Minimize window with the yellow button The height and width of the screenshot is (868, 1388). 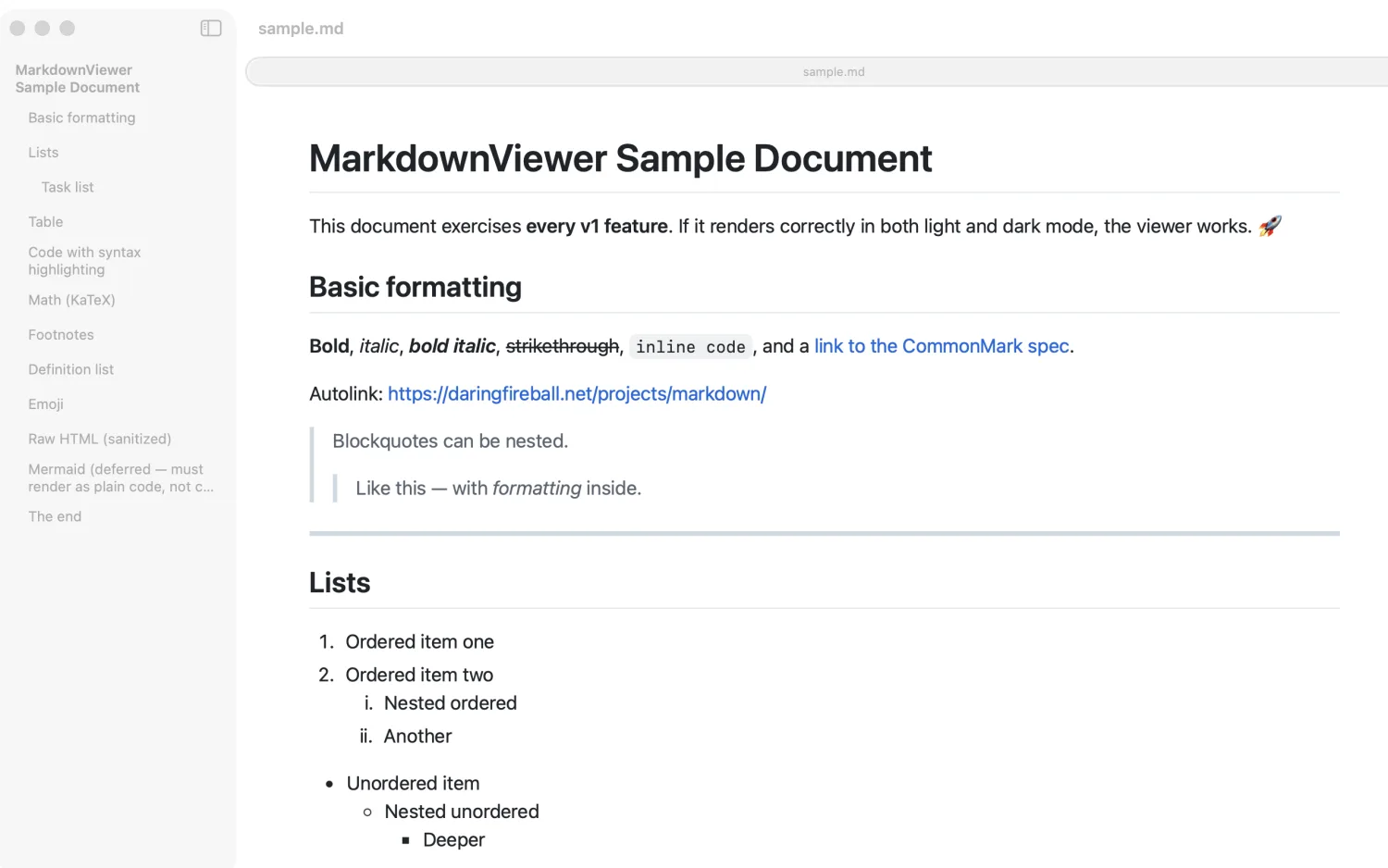pyautogui.click(x=43, y=29)
